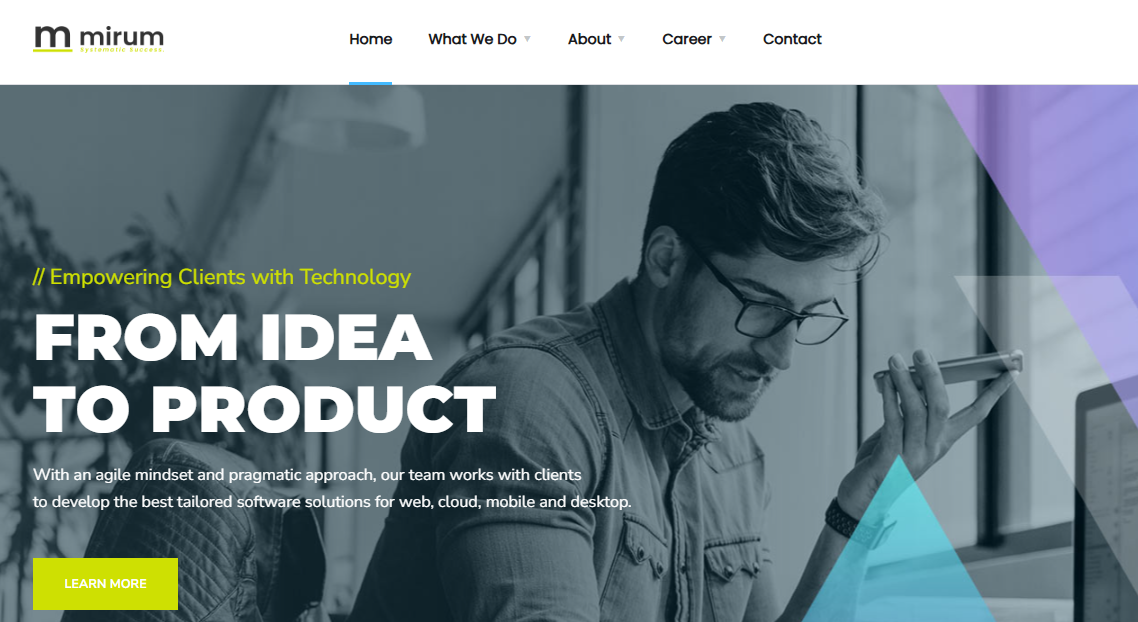Click the smartphone held in man's hand
This screenshot has width=1138, height=622.
[x=948, y=369]
